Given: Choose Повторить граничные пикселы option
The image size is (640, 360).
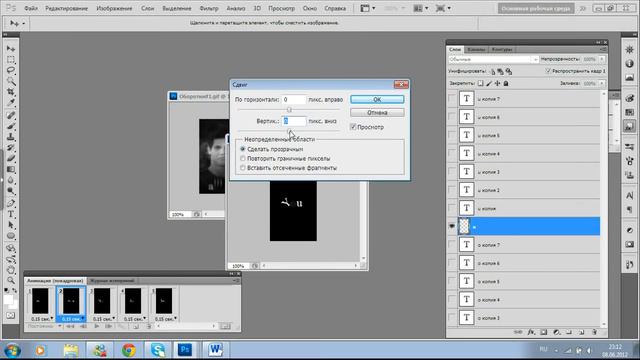Looking at the screenshot, I should pos(243,158).
